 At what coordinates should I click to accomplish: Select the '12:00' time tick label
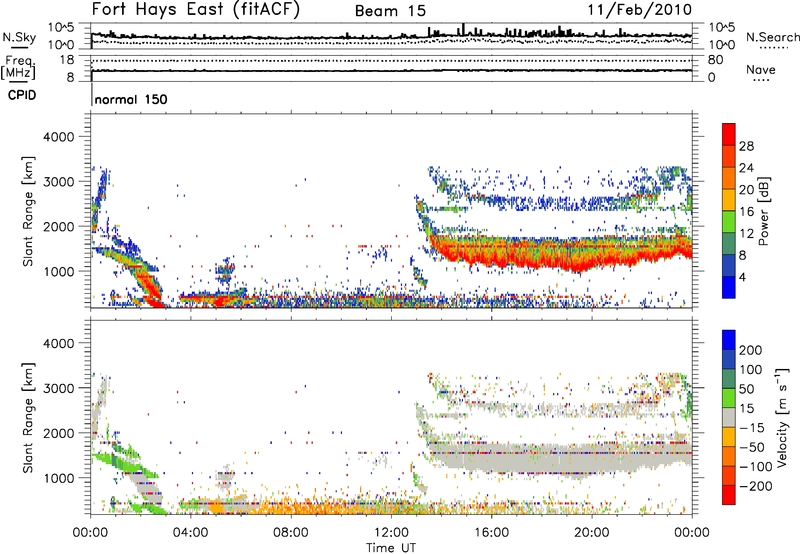[x=391, y=533]
